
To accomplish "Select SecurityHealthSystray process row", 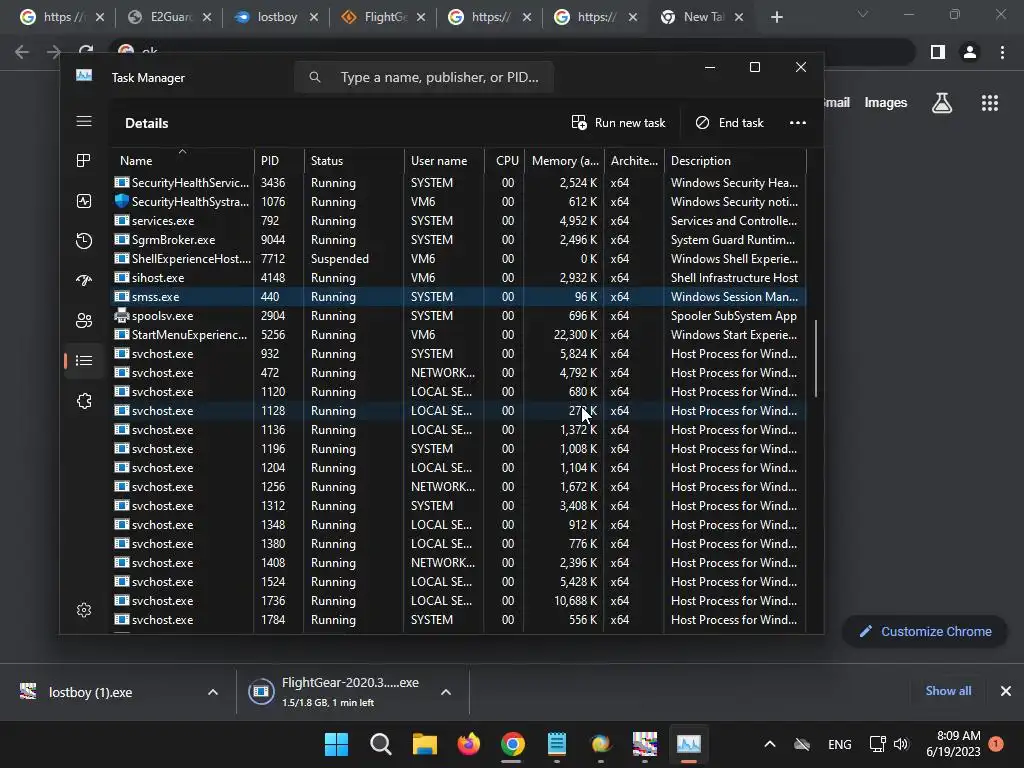I will [x=459, y=202].
